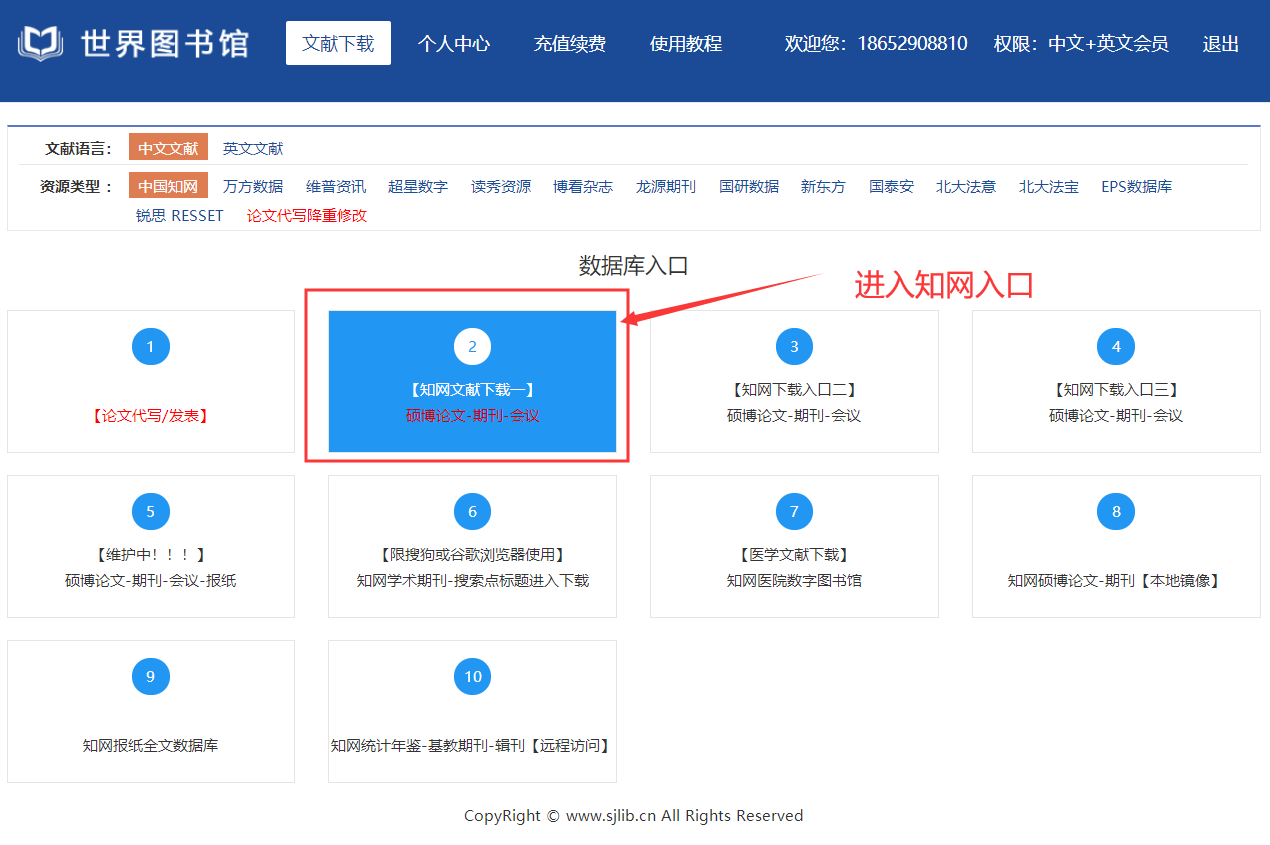
Task: Select 北大法宝 resource type
Action: point(1049,186)
